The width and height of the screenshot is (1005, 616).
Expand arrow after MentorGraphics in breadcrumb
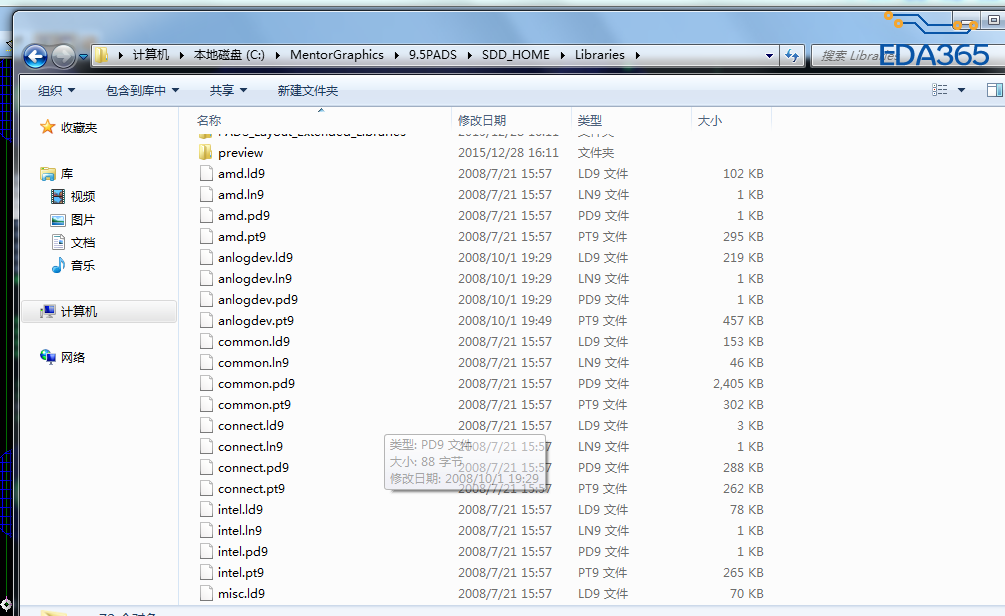[x=397, y=55]
